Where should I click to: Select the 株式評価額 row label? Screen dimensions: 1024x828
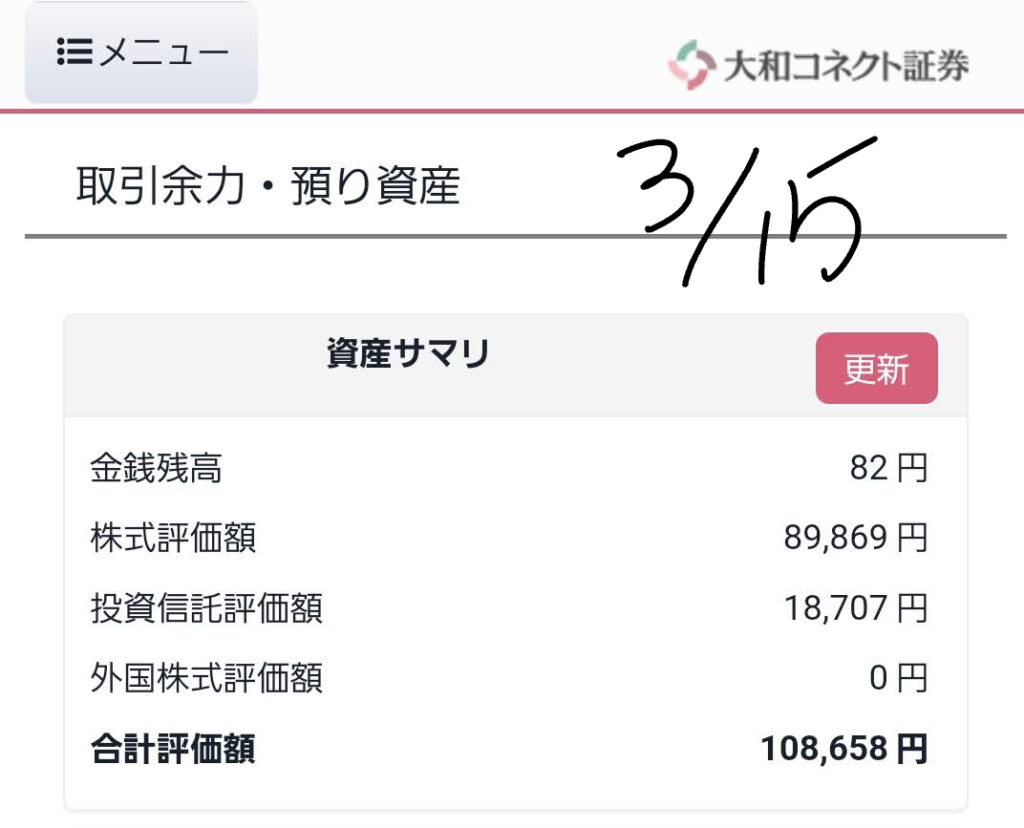pyautogui.click(x=173, y=538)
